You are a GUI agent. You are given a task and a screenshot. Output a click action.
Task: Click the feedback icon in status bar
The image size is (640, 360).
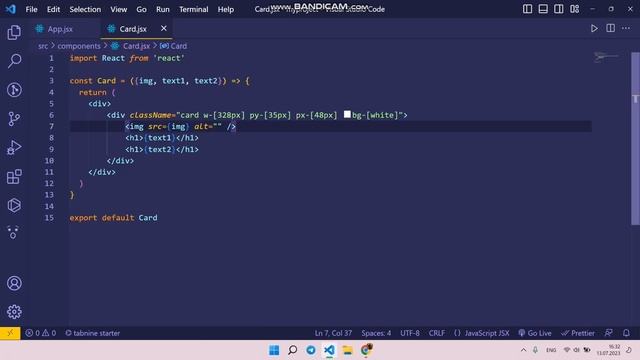(609, 333)
